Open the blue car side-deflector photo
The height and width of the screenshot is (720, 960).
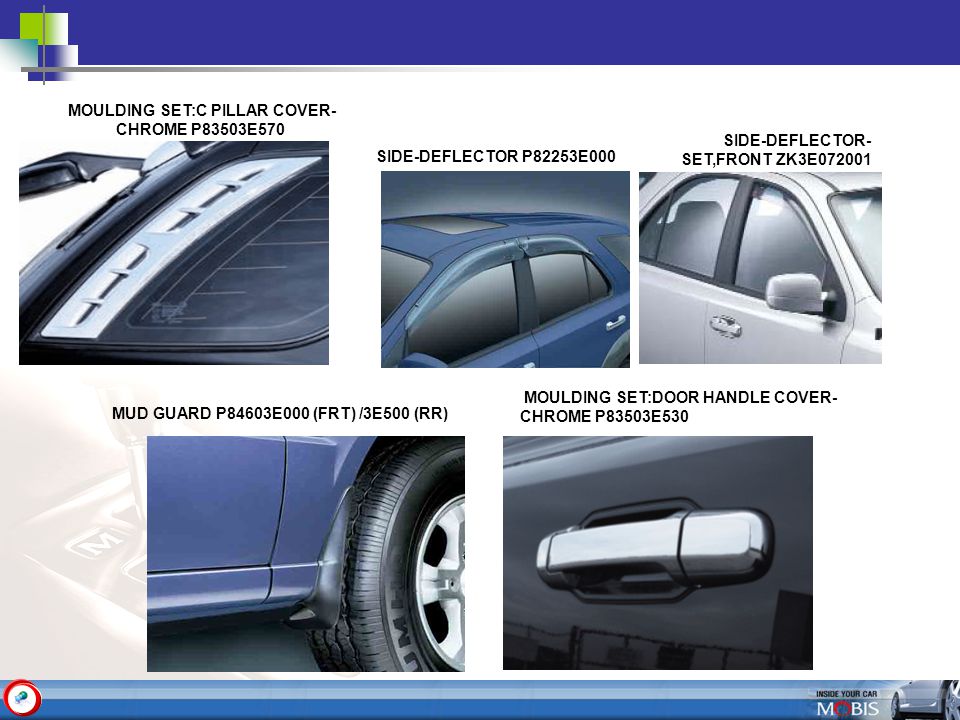pos(505,269)
